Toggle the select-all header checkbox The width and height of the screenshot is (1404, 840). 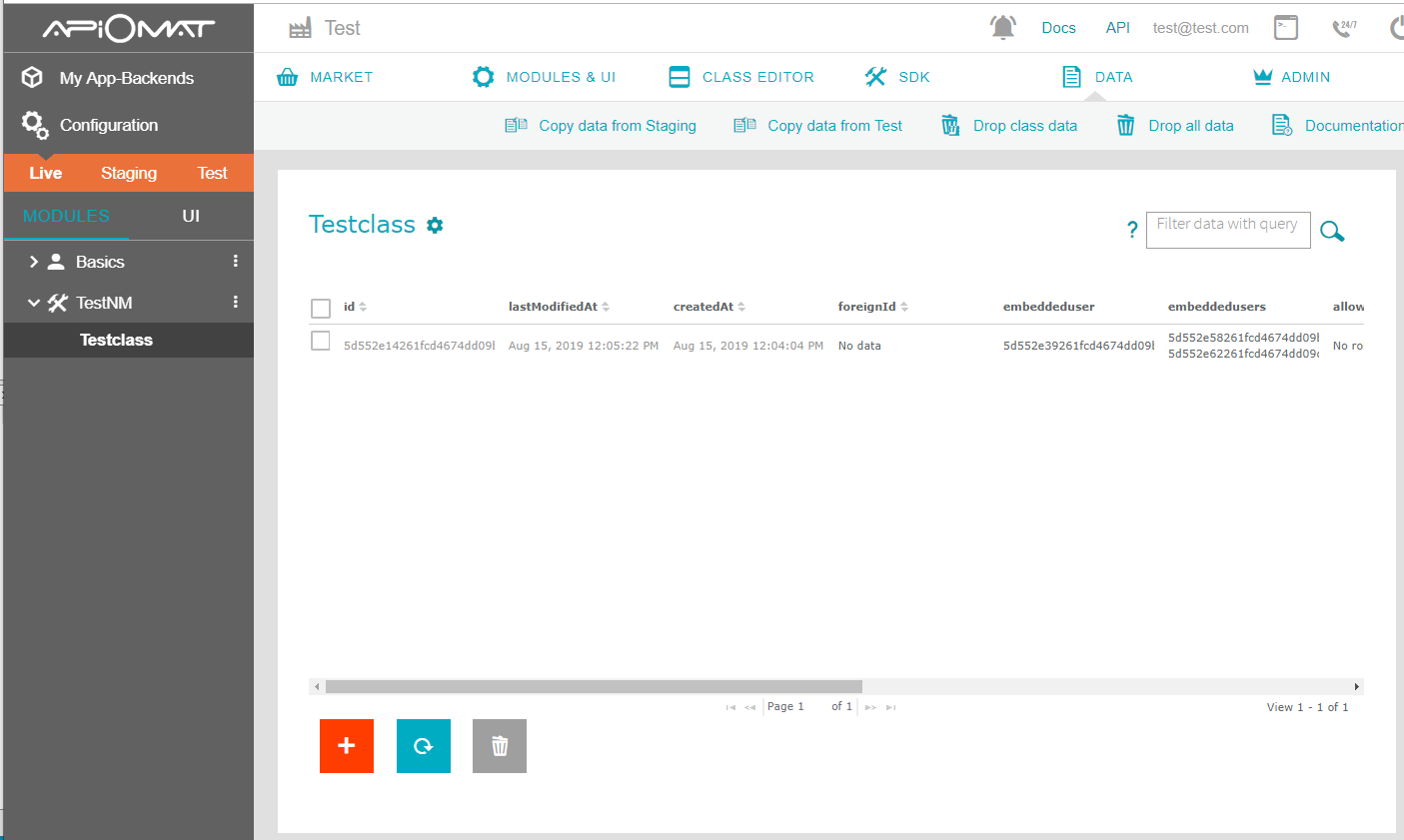[x=321, y=308]
